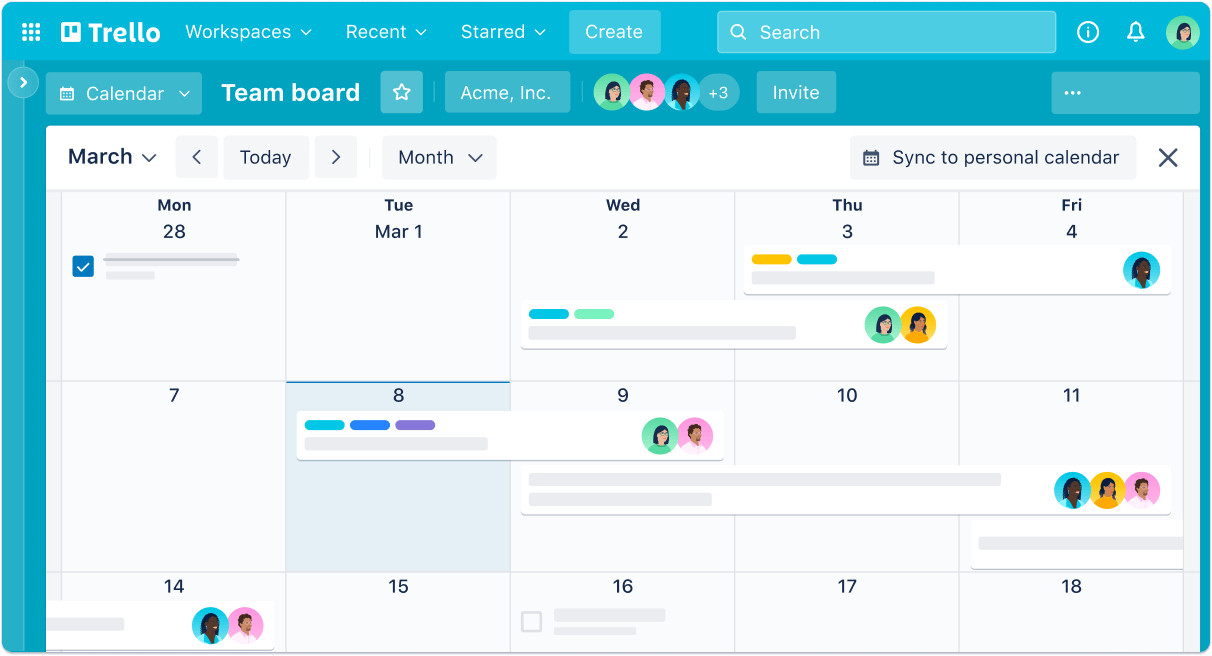This screenshot has height=656, width=1212.
Task: Star the Team board
Action: coord(401,93)
